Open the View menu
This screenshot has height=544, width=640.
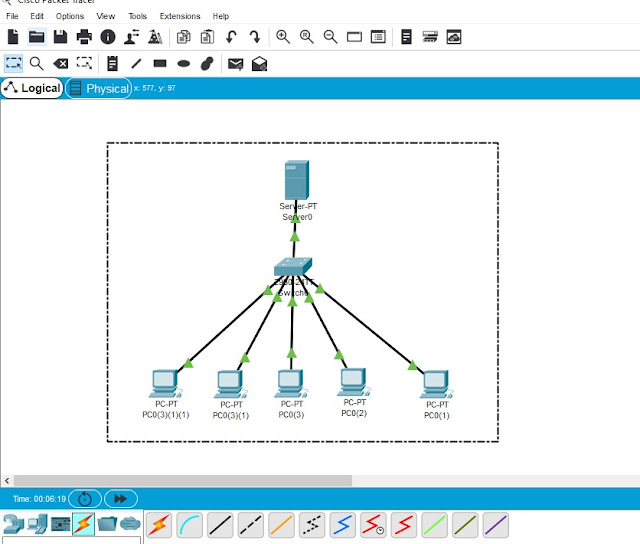(x=106, y=16)
